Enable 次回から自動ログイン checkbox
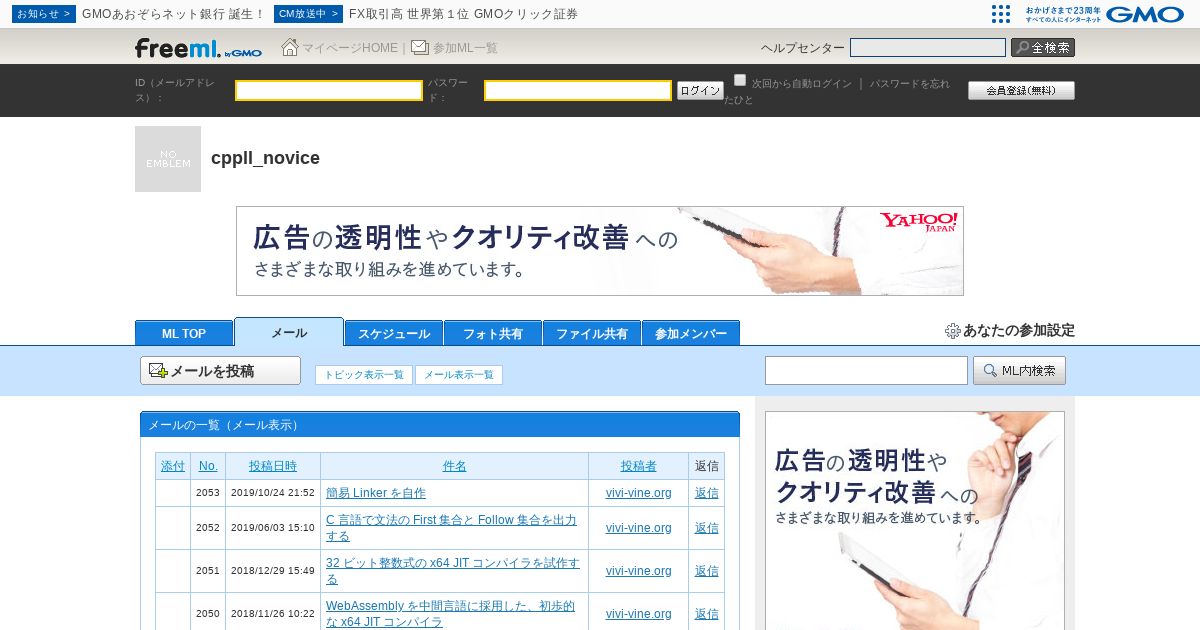 tap(740, 80)
